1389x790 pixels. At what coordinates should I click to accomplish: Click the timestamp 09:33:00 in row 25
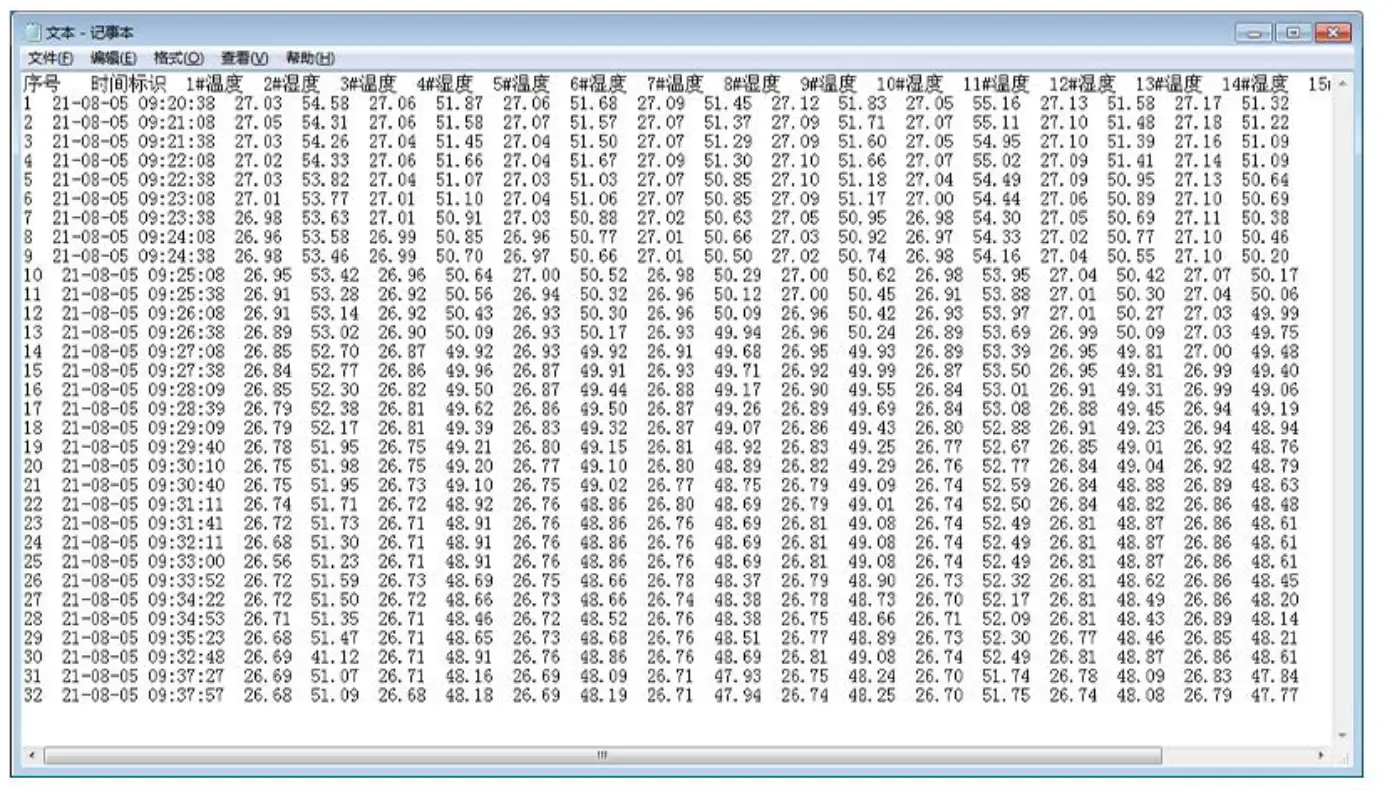click(186, 561)
